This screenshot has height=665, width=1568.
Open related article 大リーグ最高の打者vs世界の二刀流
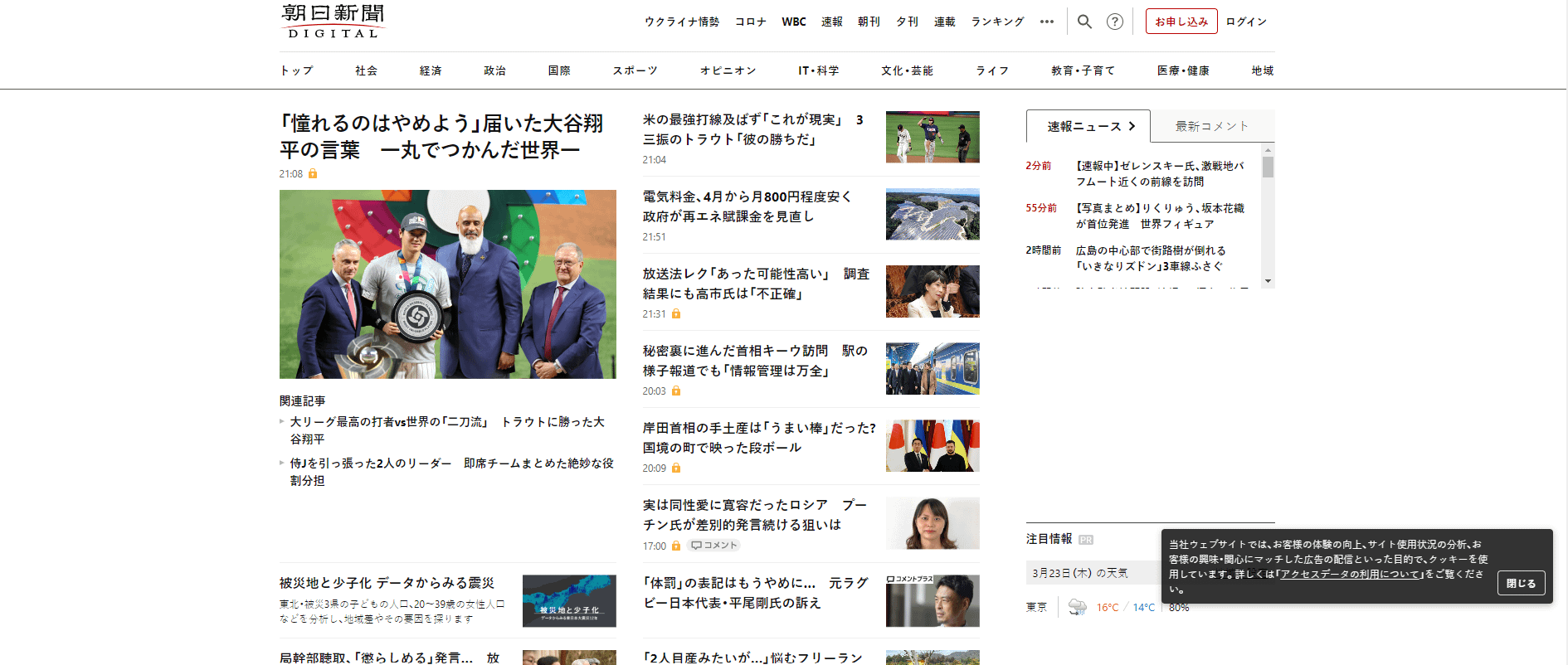pos(447,430)
